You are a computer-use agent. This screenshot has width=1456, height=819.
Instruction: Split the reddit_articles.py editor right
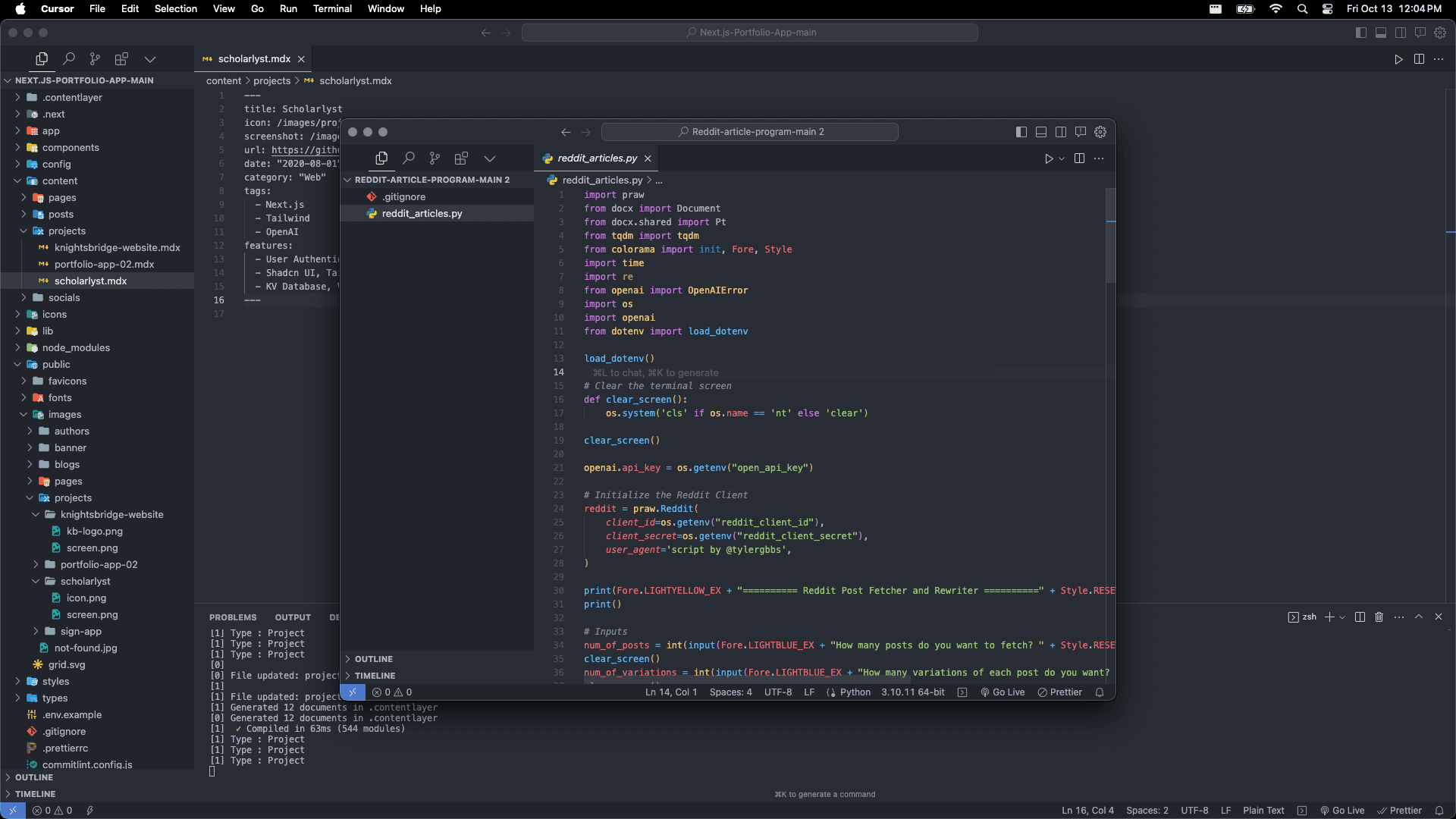click(x=1079, y=158)
